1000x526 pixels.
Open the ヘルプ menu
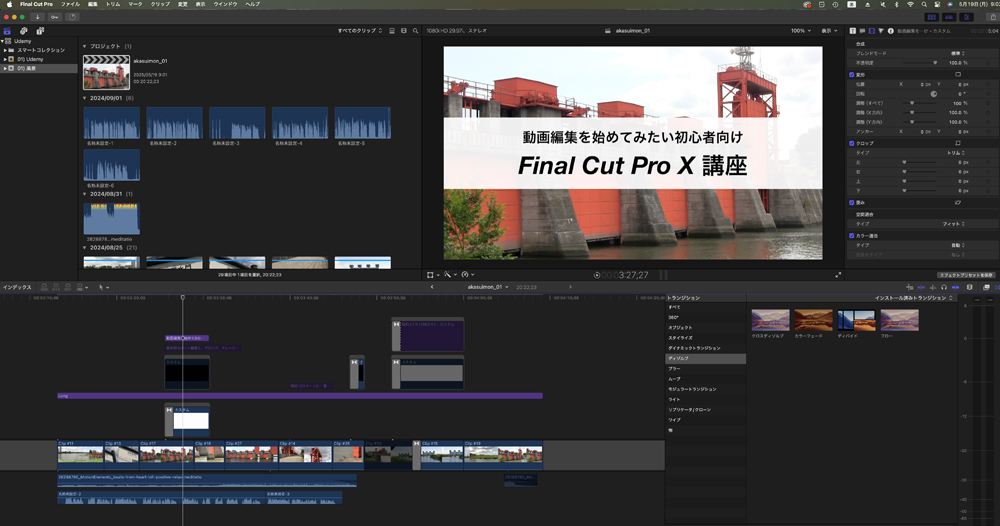253,4
